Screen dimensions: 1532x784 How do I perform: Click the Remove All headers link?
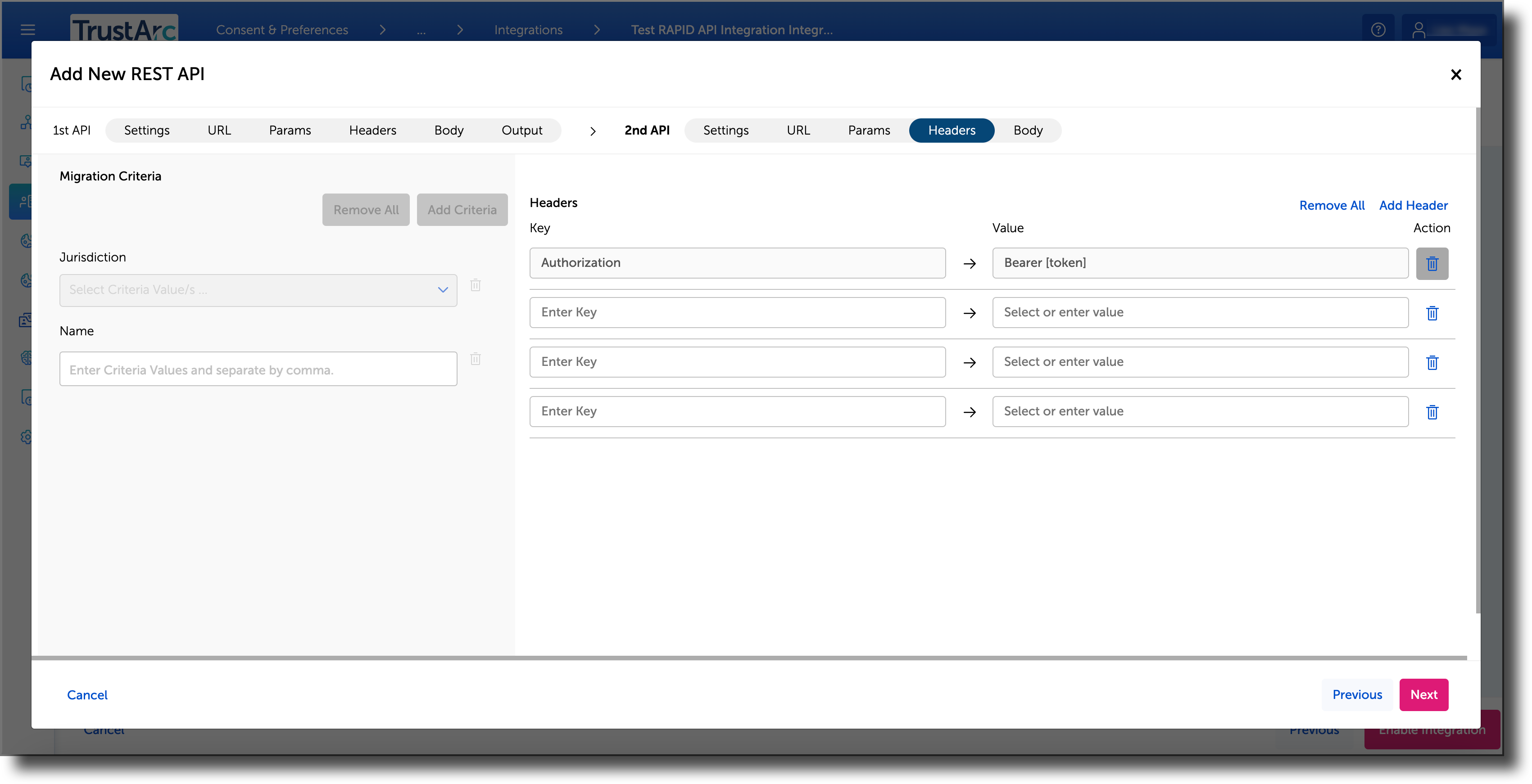point(1332,206)
